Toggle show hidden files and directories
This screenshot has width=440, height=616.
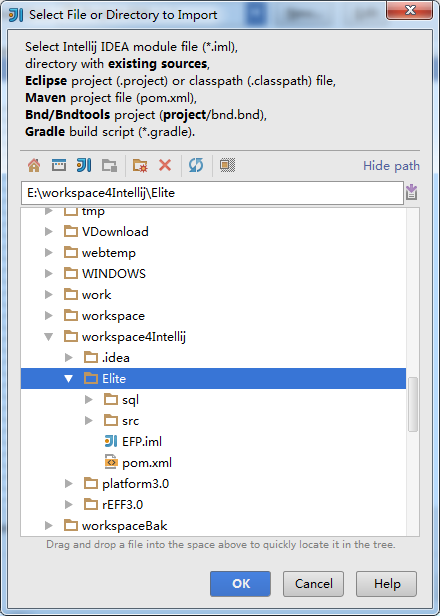(227, 165)
